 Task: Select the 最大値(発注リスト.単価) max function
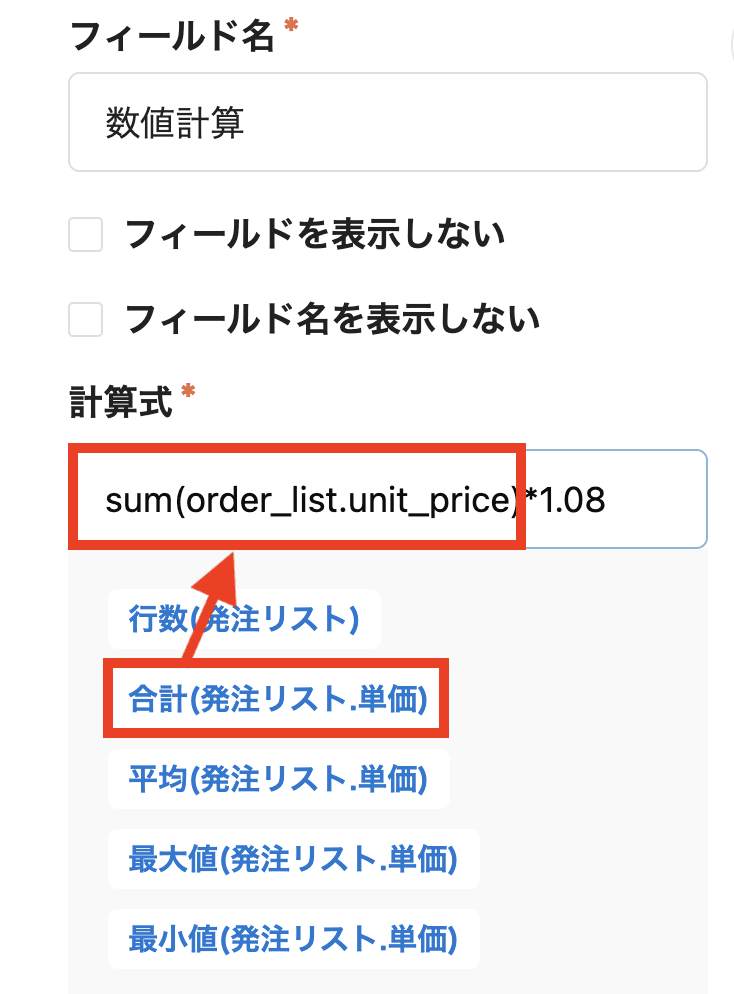[293, 858]
